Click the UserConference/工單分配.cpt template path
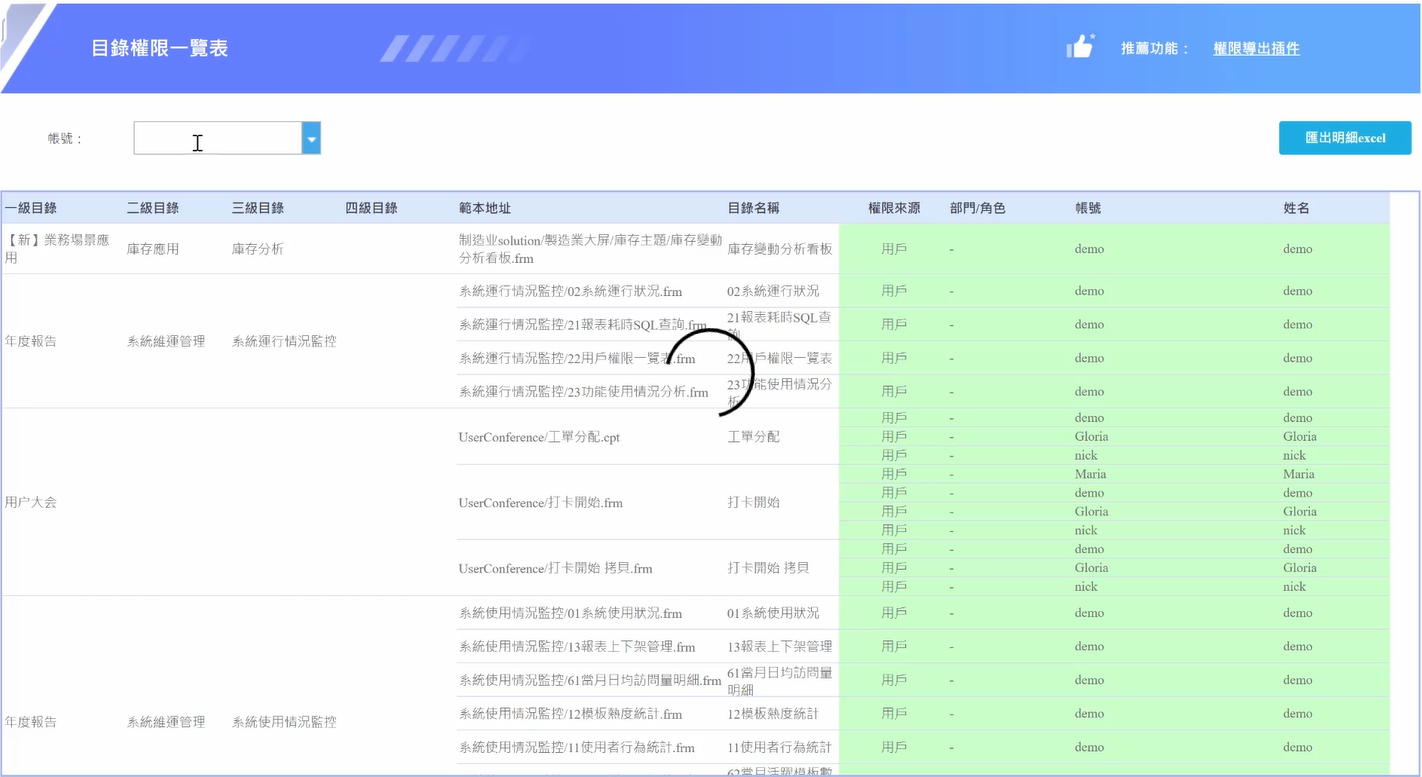 click(539, 437)
